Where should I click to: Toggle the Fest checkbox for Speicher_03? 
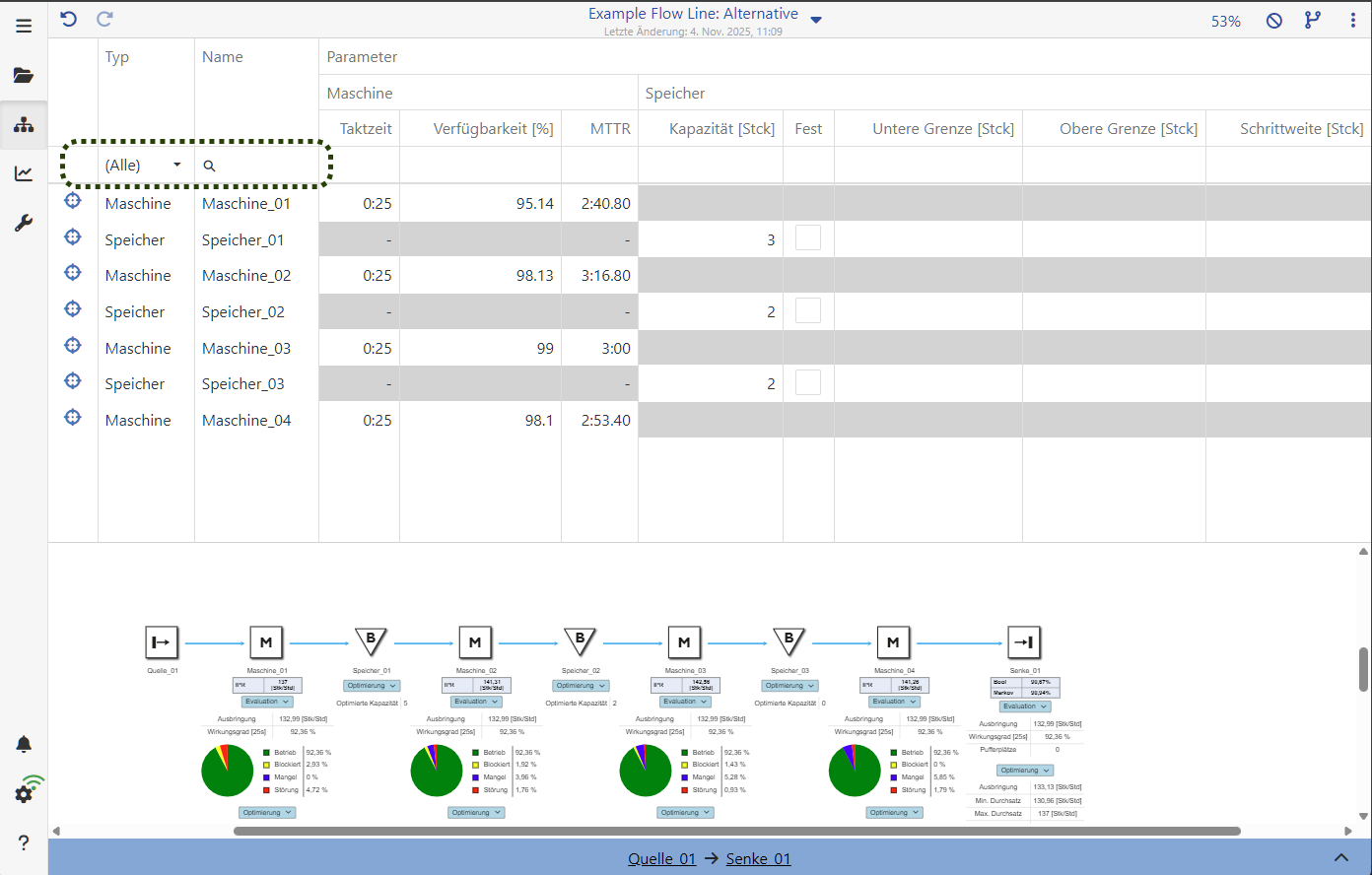pyautogui.click(x=807, y=381)
